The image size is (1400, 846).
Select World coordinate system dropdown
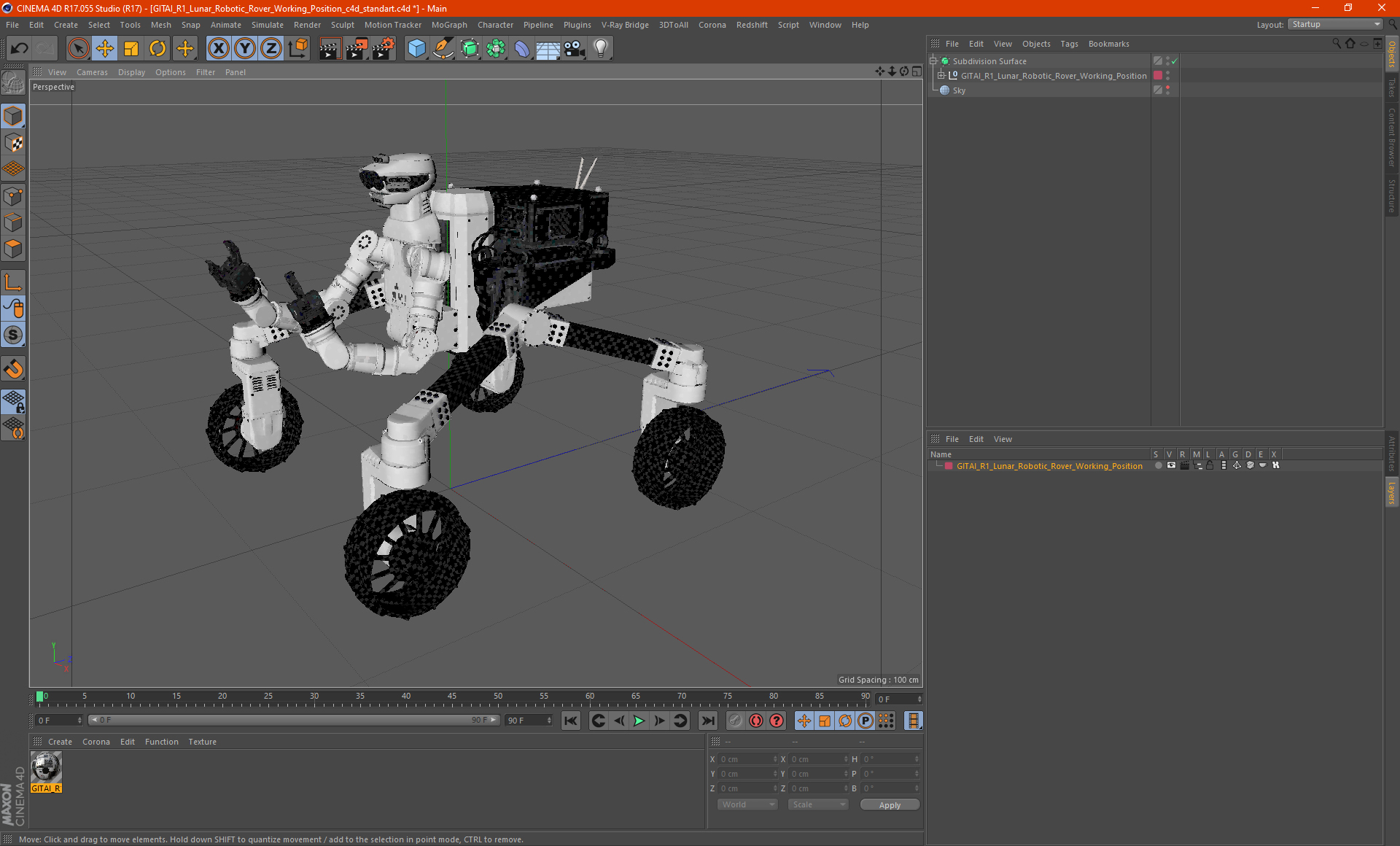click(x=744, y=805)
